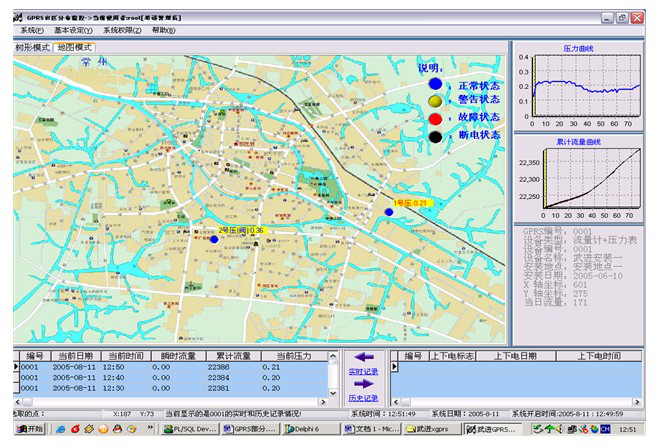
Task: Click the 历史记录 link
Action: pyautogui.click(x=362, y=397)
